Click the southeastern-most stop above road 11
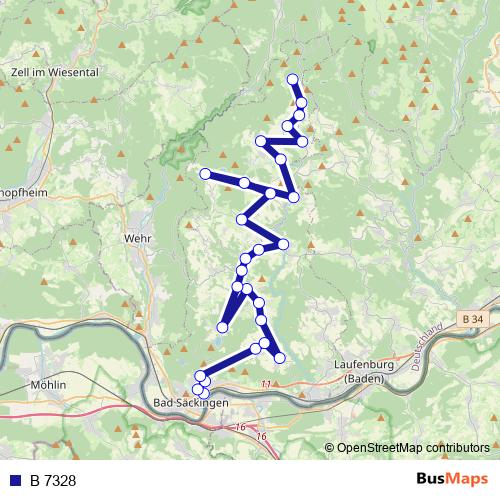 280,358
